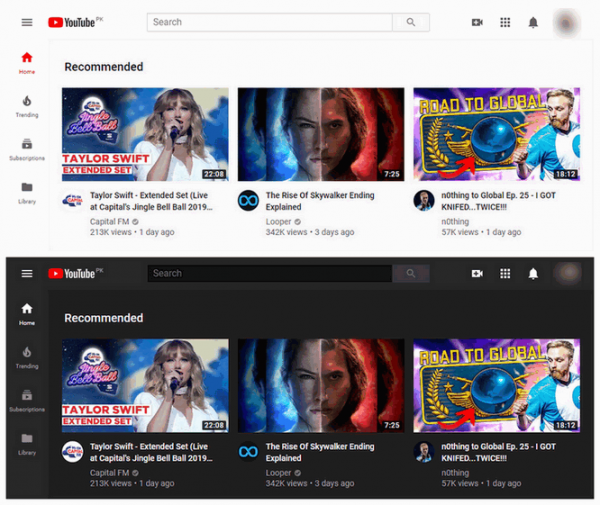The image size is (600, 505).
Task: Click the Looper channel avatar in light theme
Action: (248, 200)
